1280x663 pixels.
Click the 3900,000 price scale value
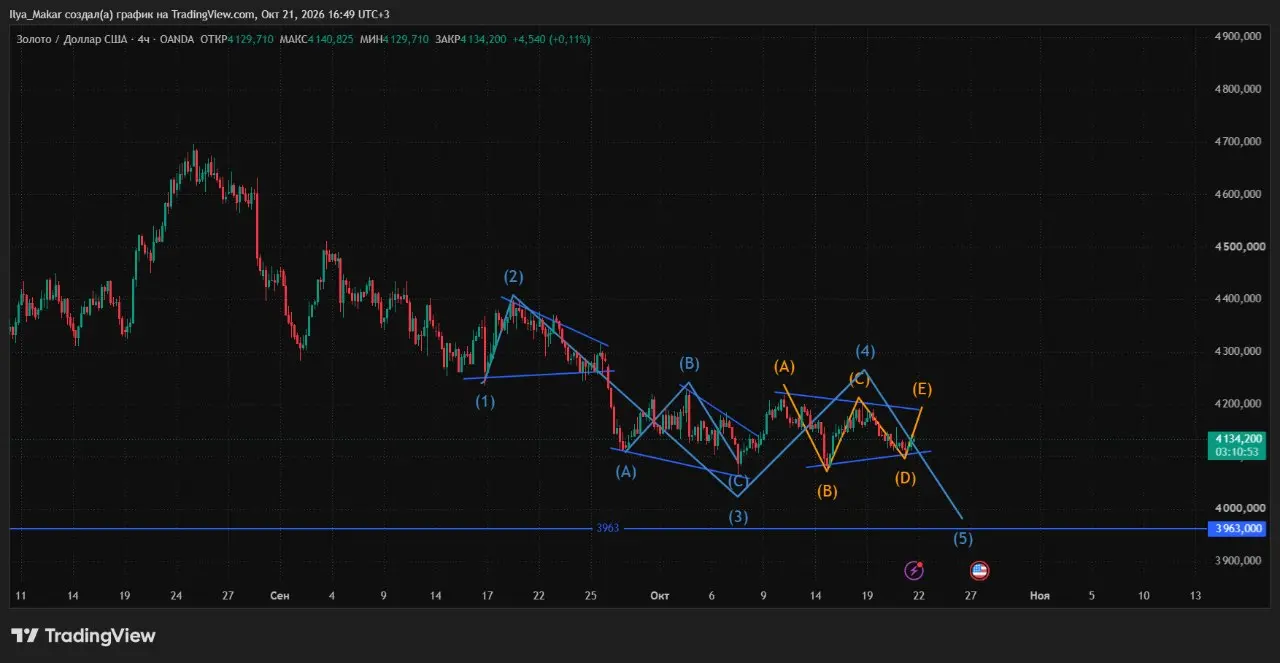(x=1238, y=561)
